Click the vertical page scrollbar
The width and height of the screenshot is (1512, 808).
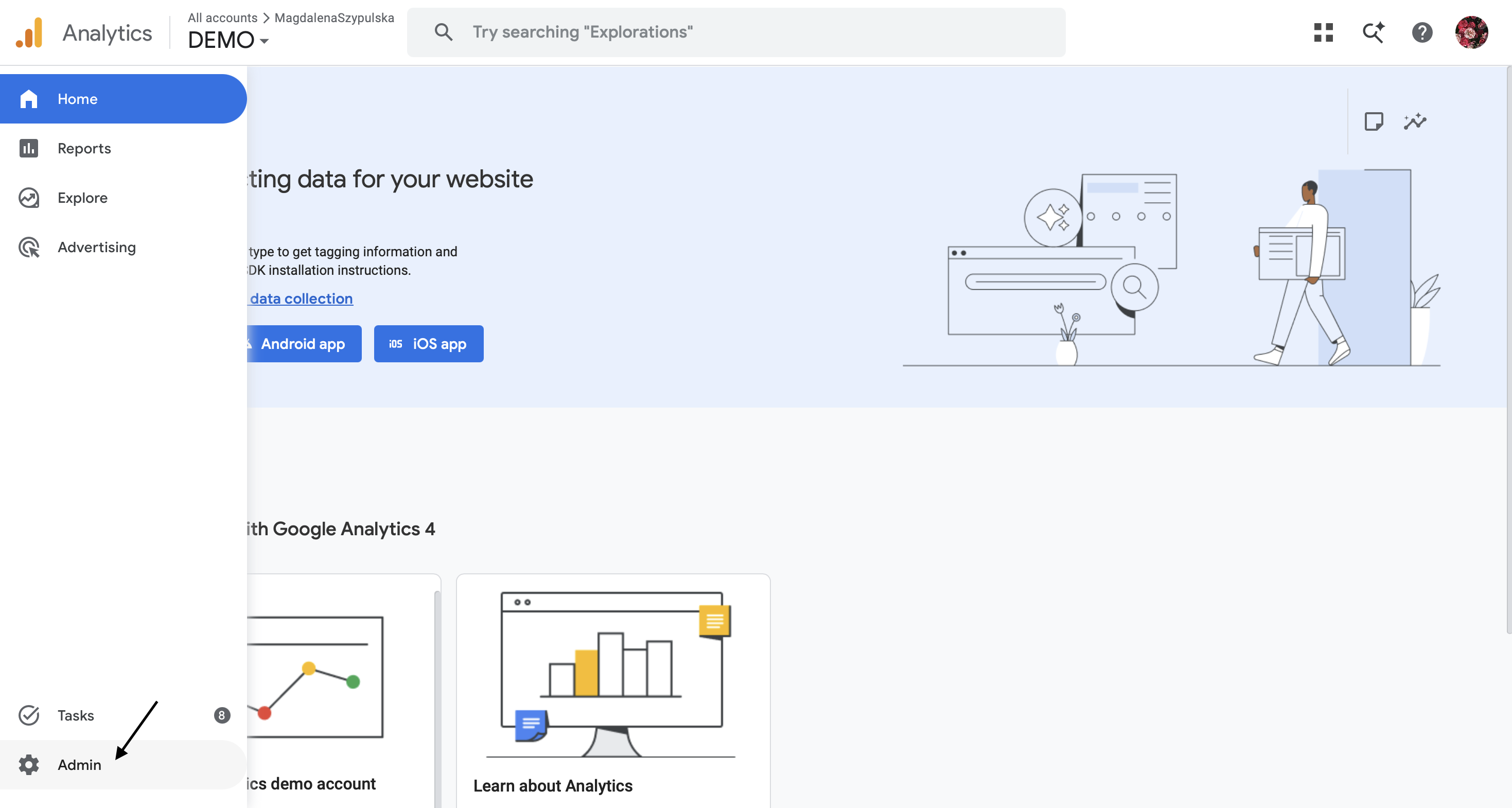click(1508, 350)
